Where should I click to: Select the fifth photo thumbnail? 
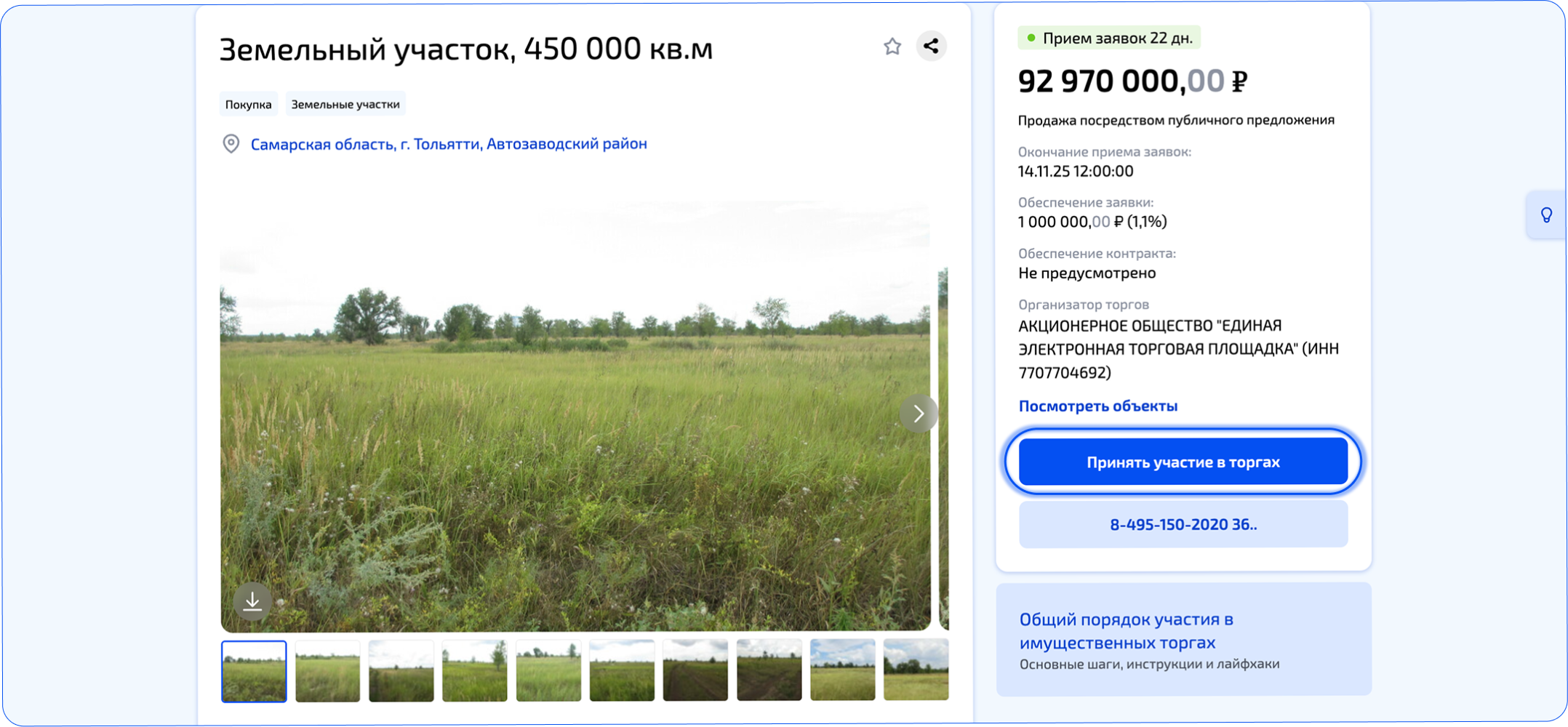point(548,671)
